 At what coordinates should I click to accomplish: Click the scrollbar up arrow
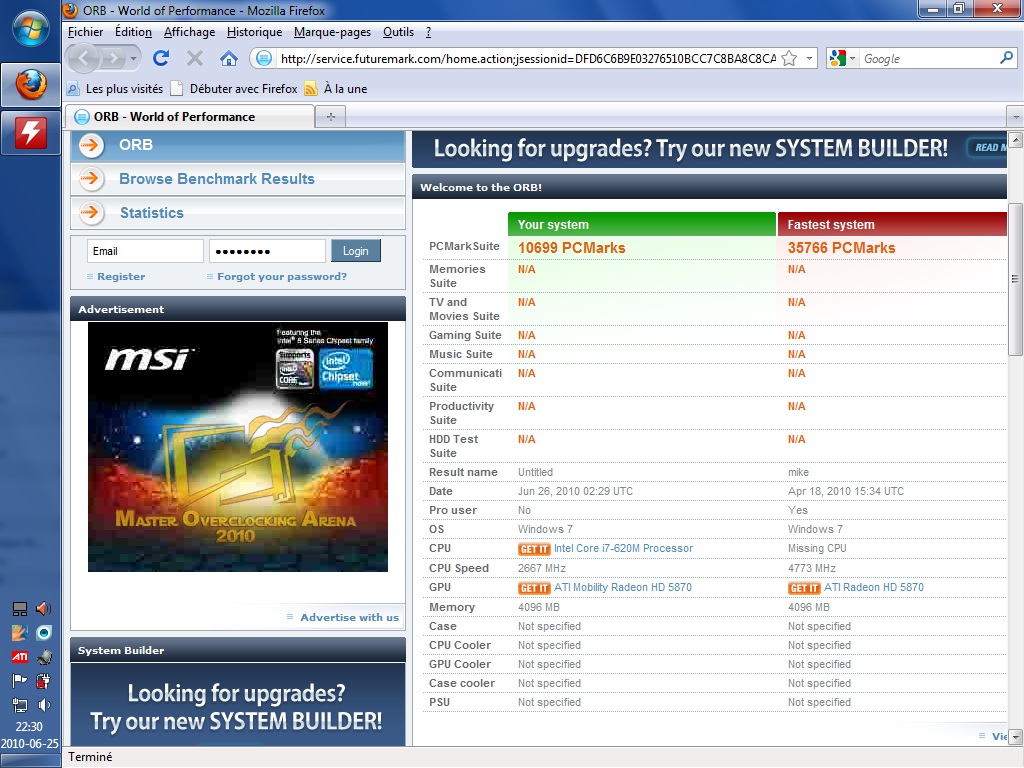[1015, 140]
